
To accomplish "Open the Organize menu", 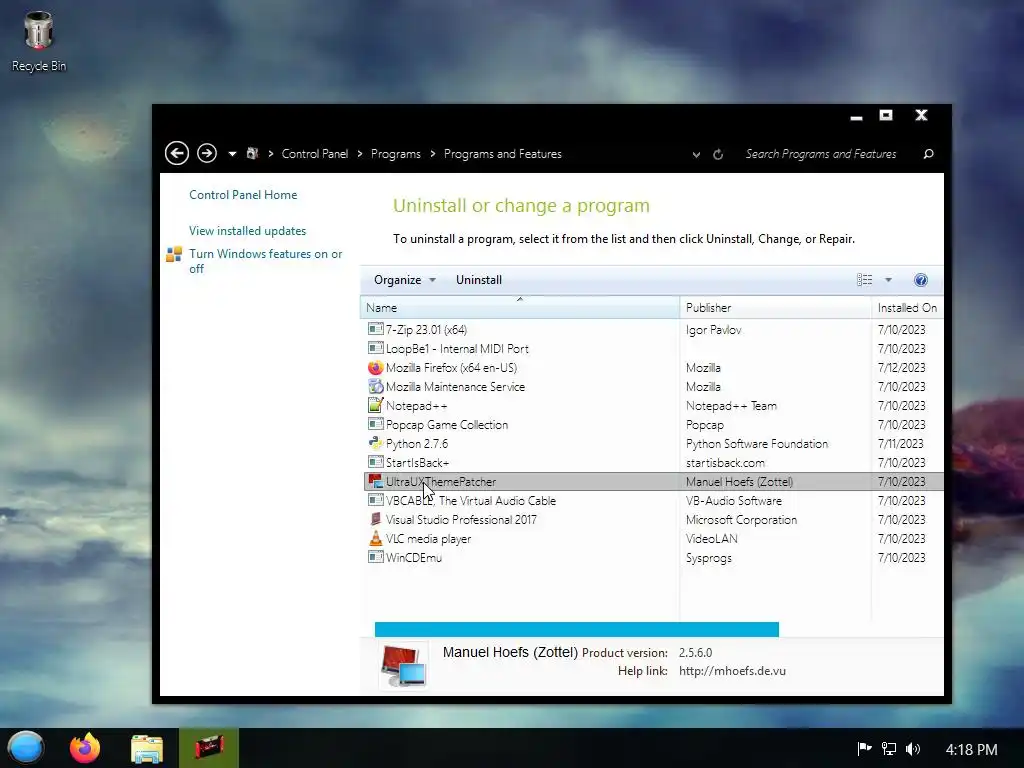I will point(404,280).
